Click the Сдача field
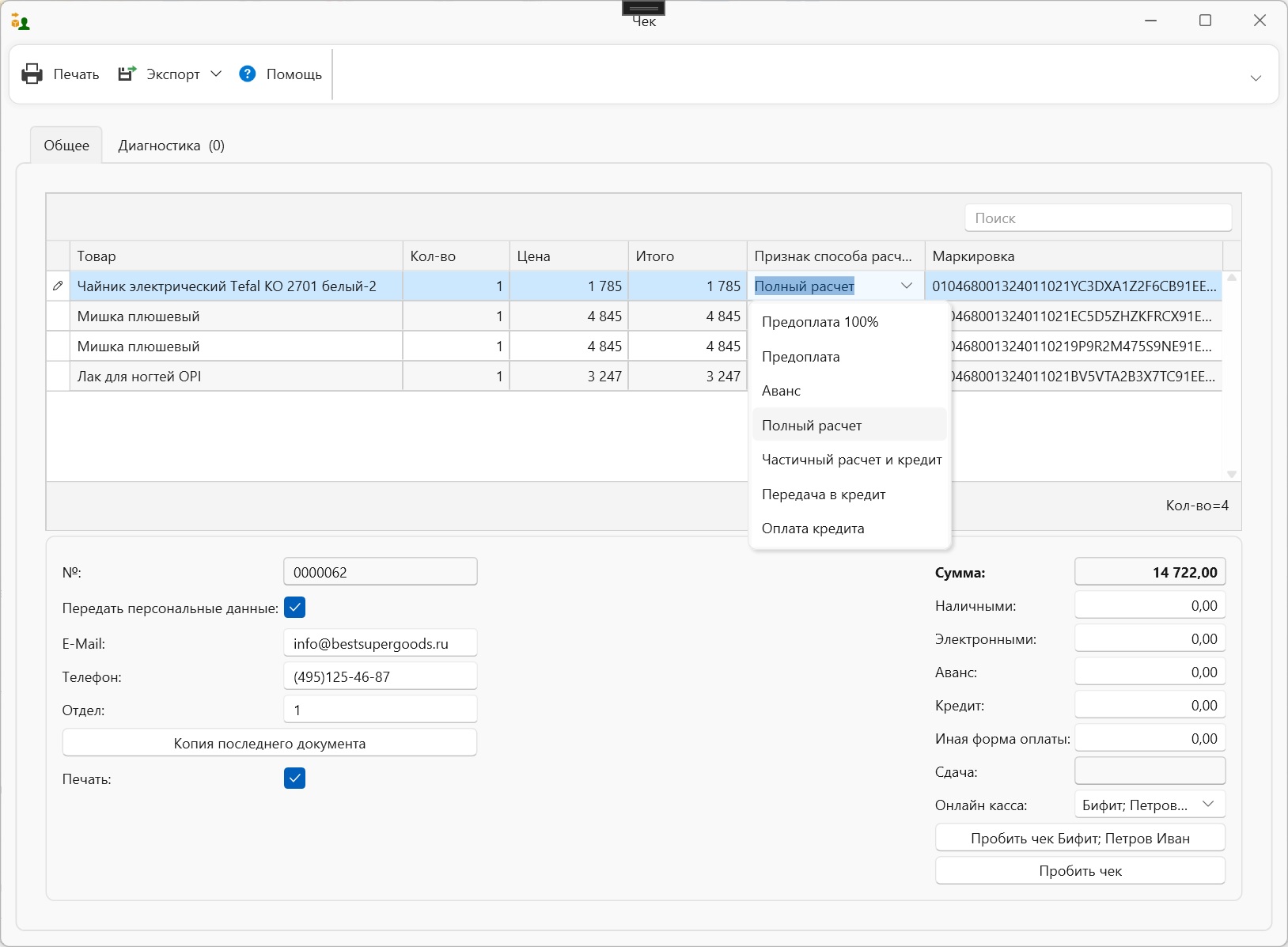The width and height of the screenshot is (1288, 947). (1150, 771)
